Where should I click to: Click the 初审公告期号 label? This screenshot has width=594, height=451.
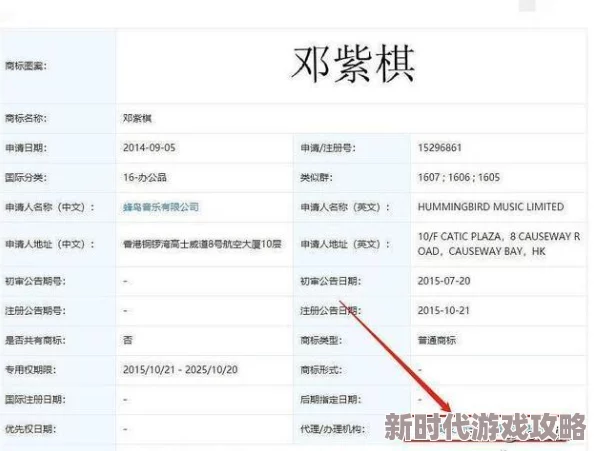click(x=35, y=281)
